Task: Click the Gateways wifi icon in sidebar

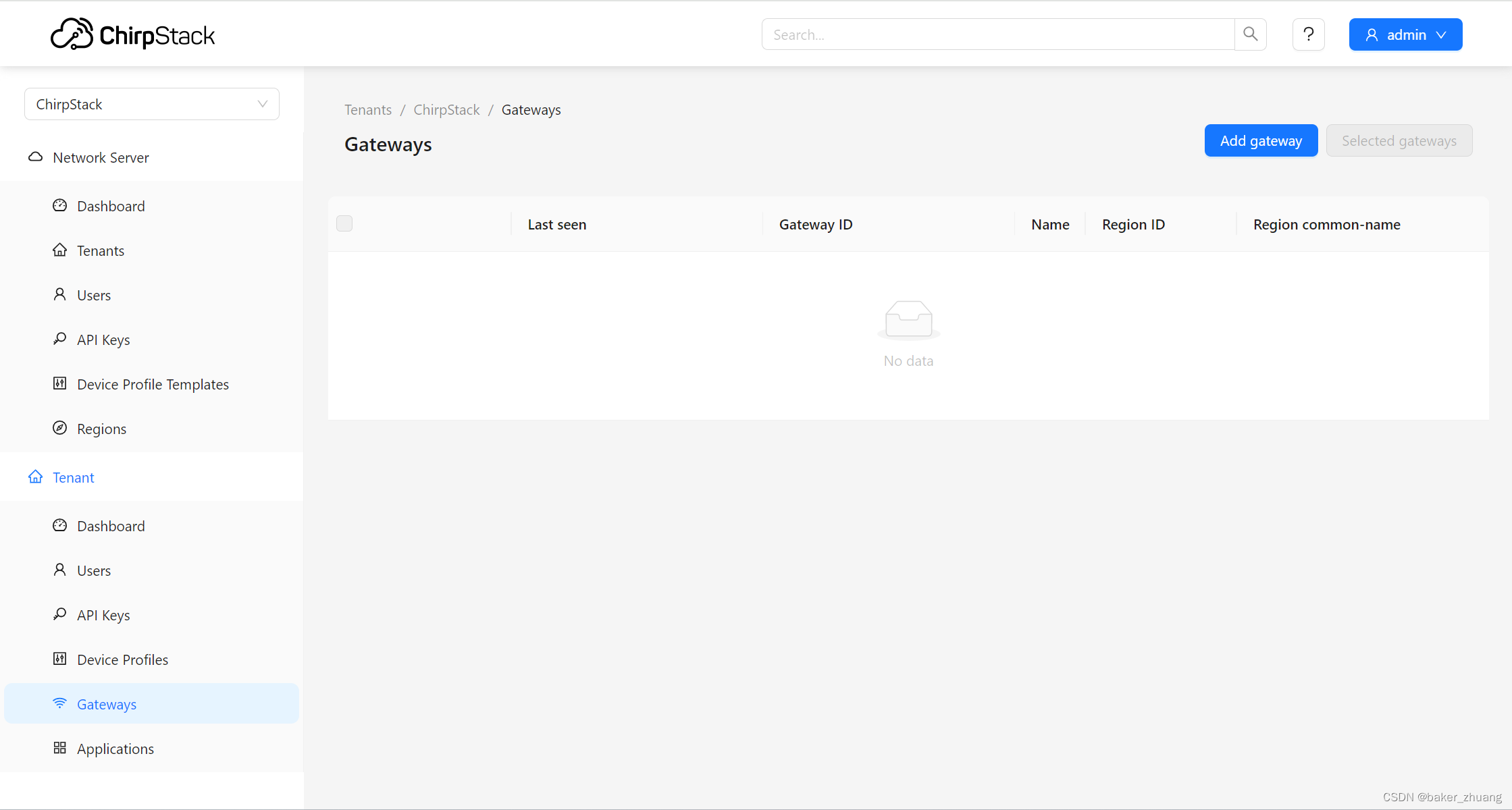Action: 60,703
